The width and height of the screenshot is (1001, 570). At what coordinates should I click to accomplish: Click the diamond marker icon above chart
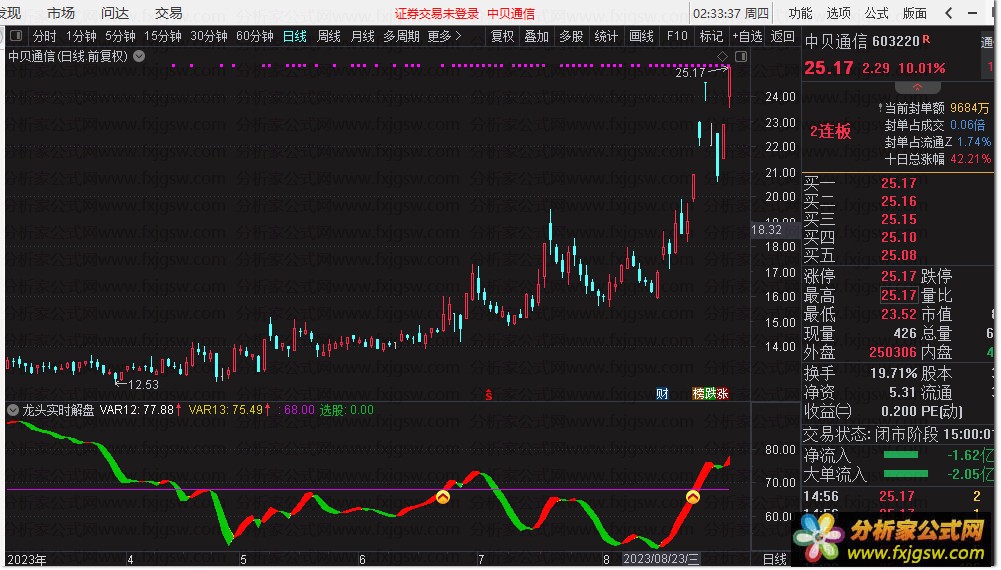(723, 57)
